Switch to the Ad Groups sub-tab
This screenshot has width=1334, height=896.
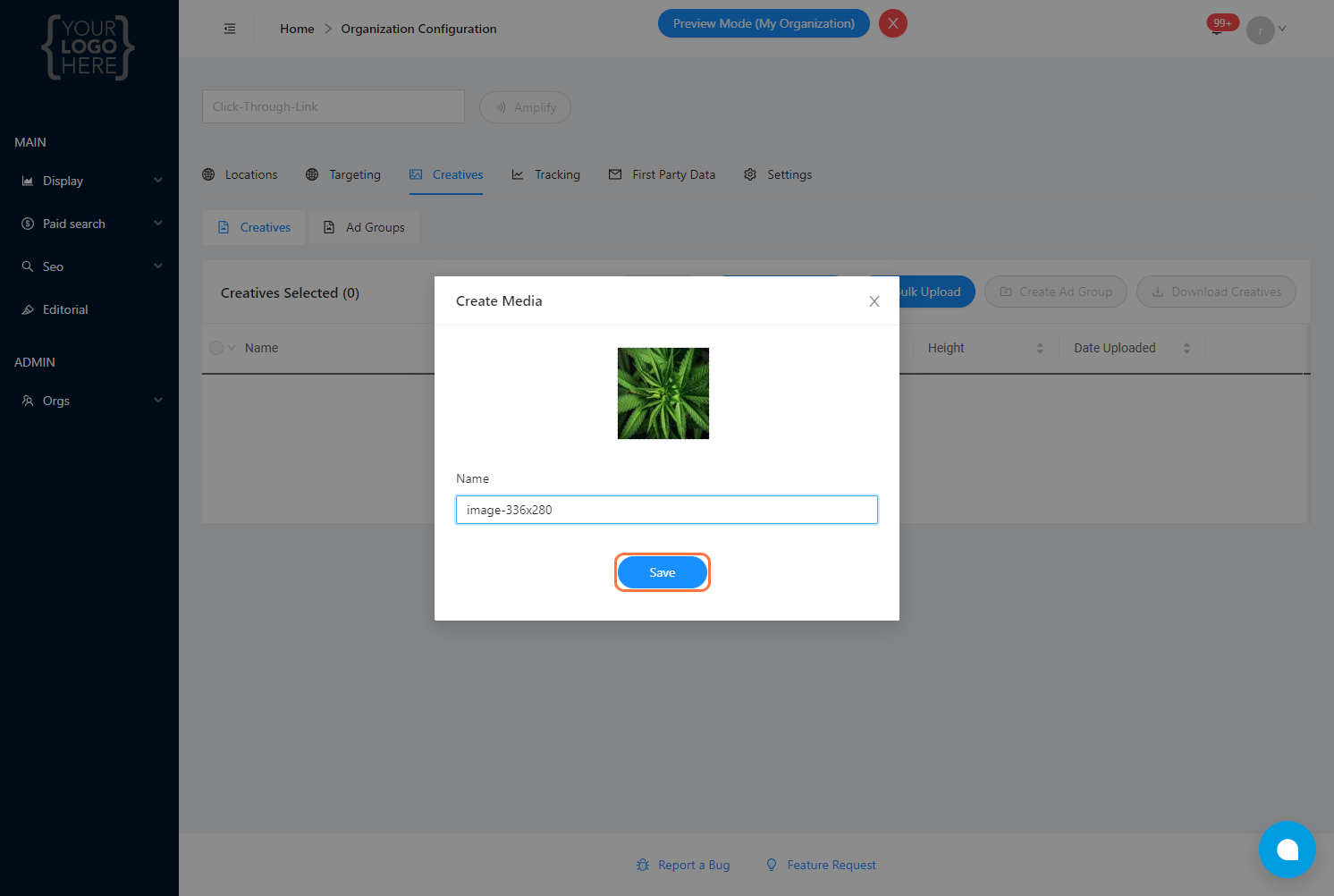[x=364, y=227]
